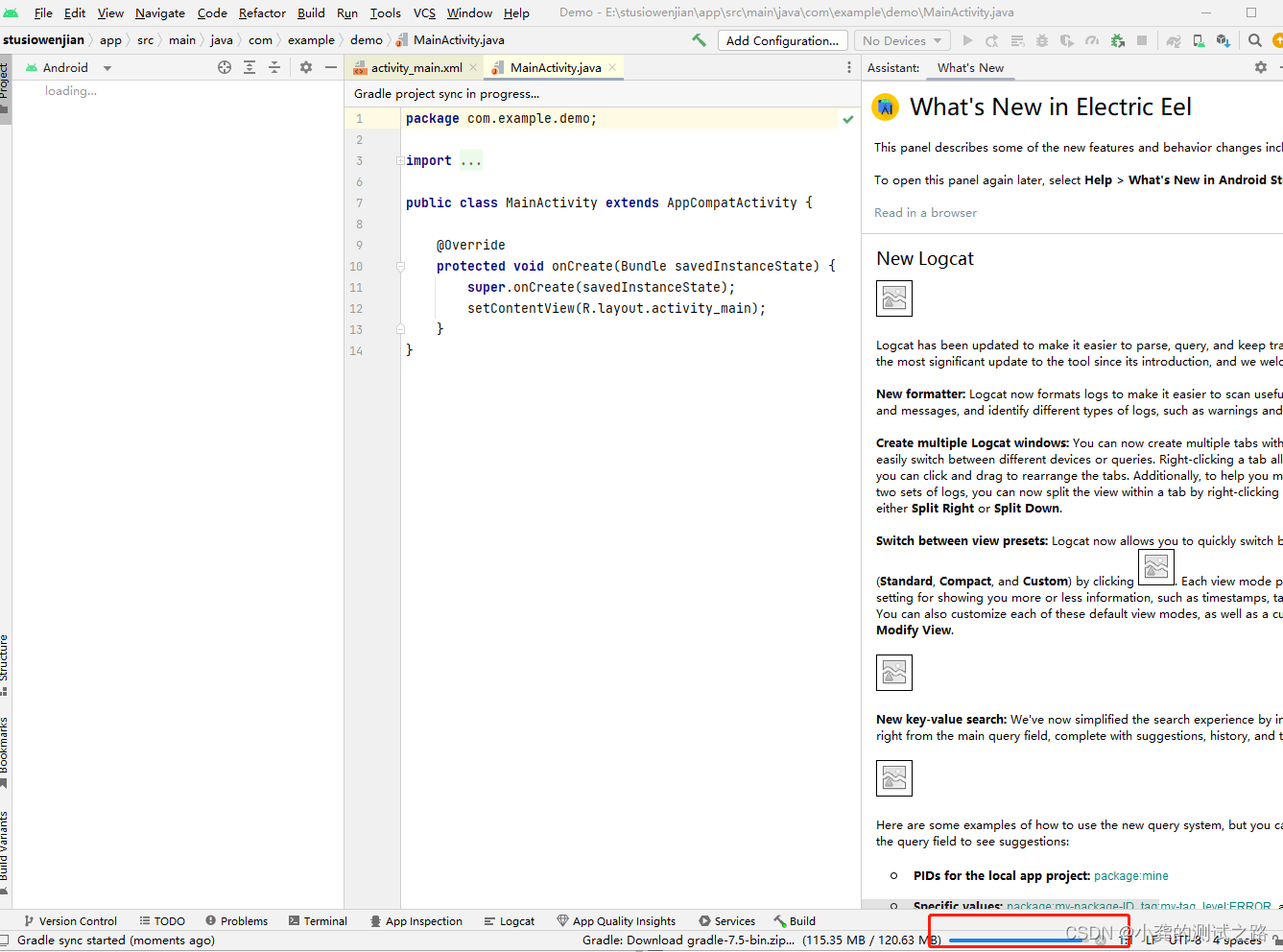Click Select Opened File target icon
The image size is (1283, 952).
225,67
